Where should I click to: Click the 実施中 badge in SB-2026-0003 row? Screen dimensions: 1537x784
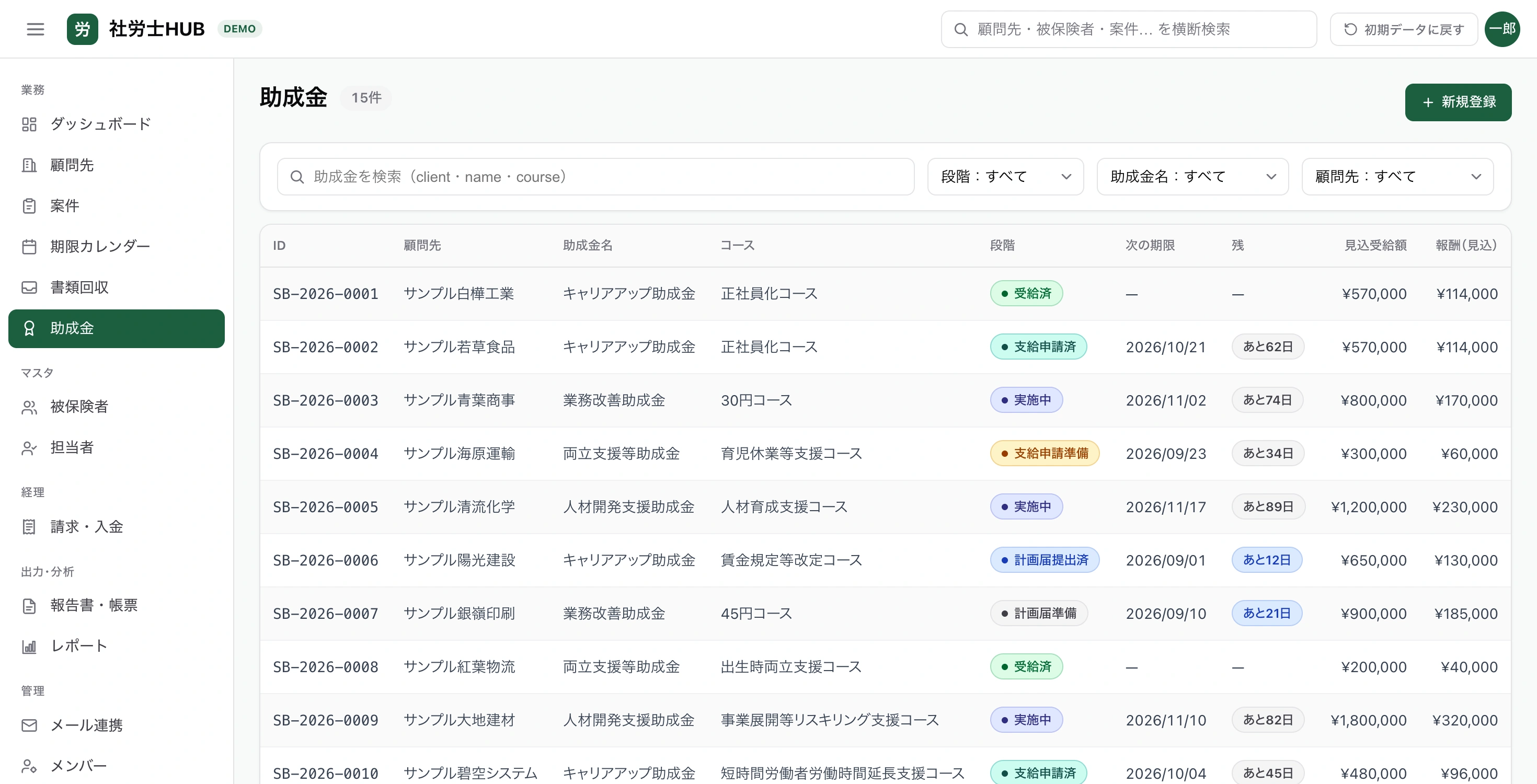click(1026, 400)
